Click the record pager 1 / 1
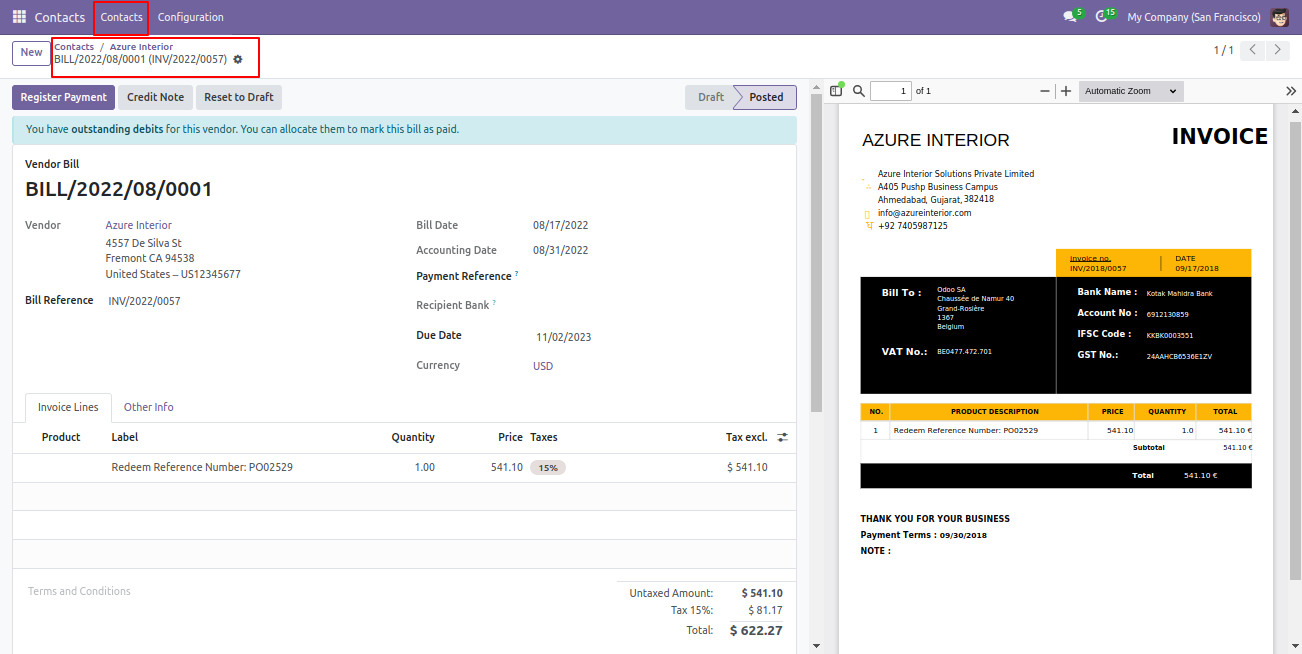Screen dimensions: 1302x654 (1223, 50)
